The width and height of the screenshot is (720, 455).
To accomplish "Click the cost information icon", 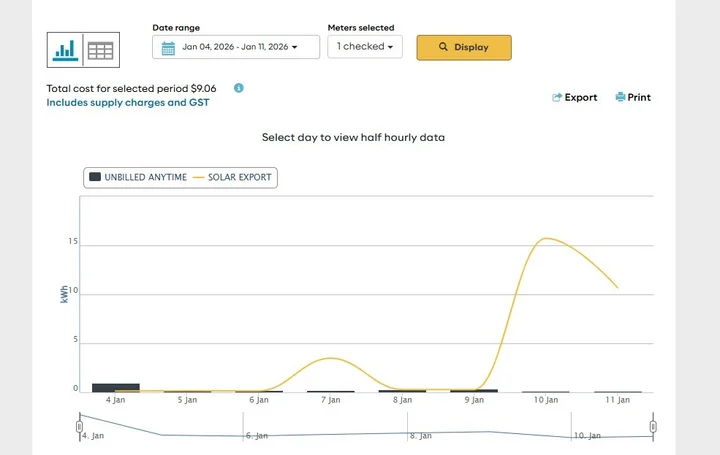I will coord(239,88).
